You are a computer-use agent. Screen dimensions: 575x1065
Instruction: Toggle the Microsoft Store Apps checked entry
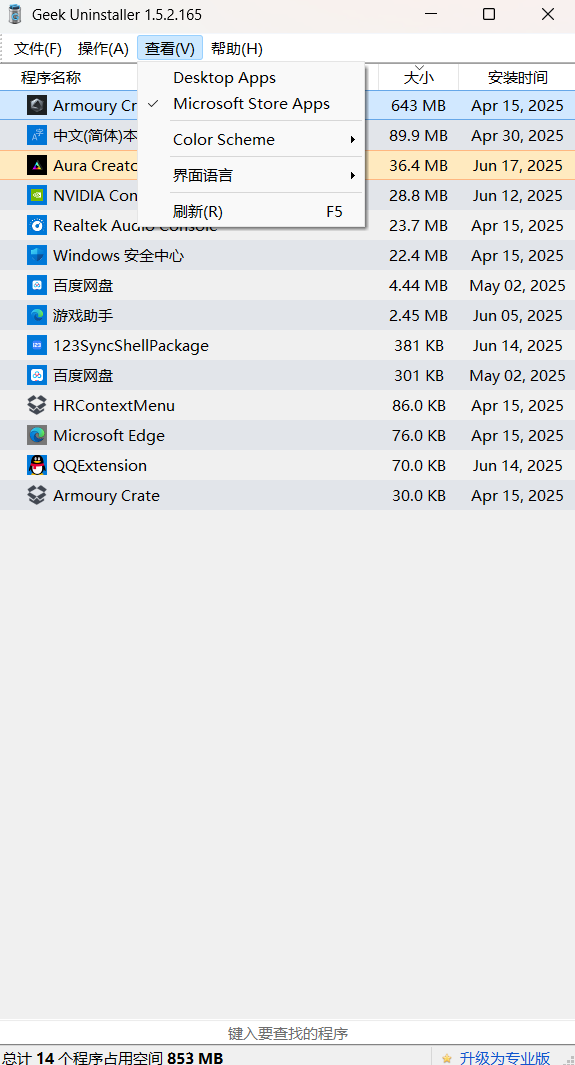tap(251, 104)
